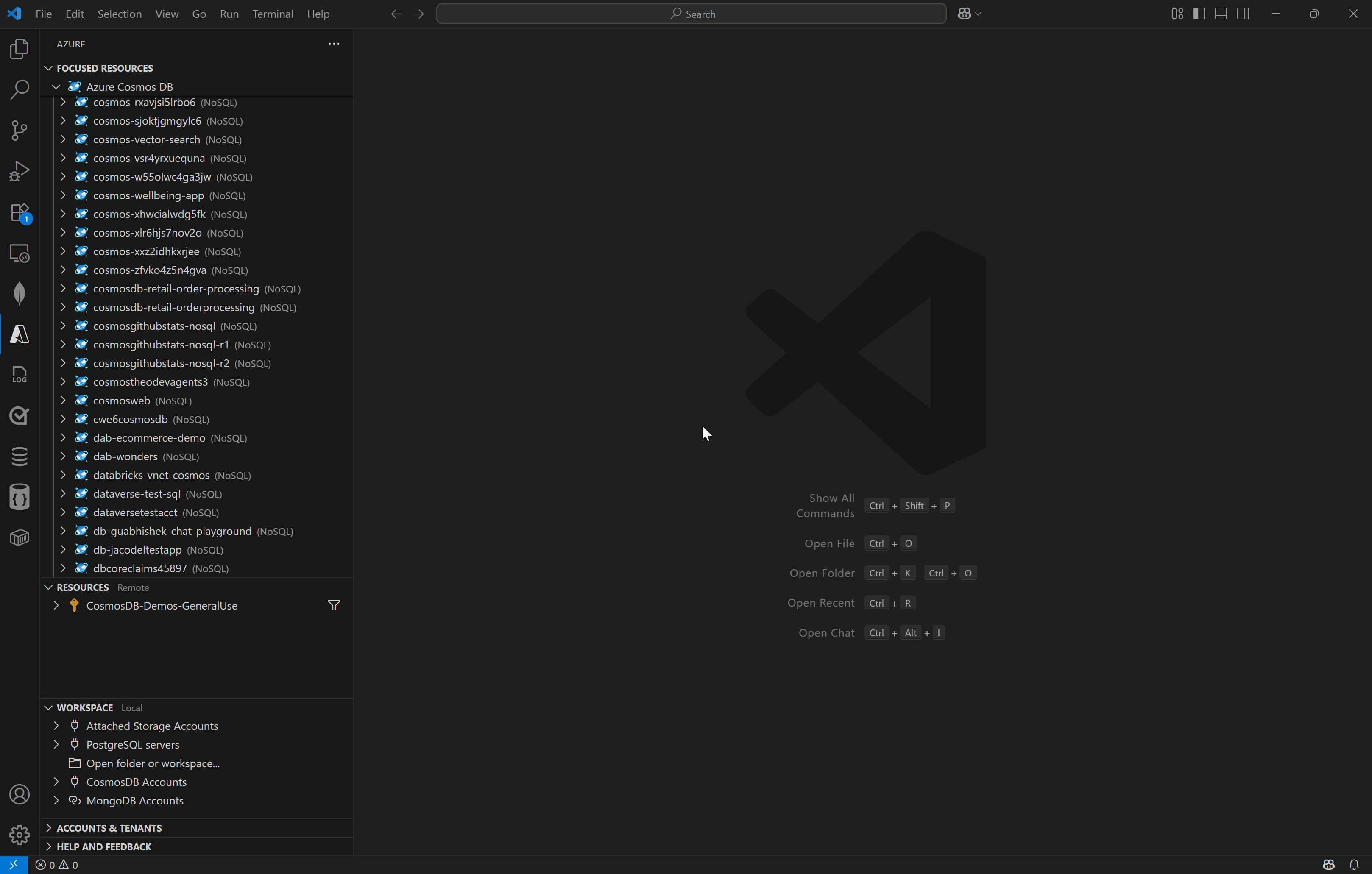
Task: Open the File menu
Action: (x=44, y=14)
